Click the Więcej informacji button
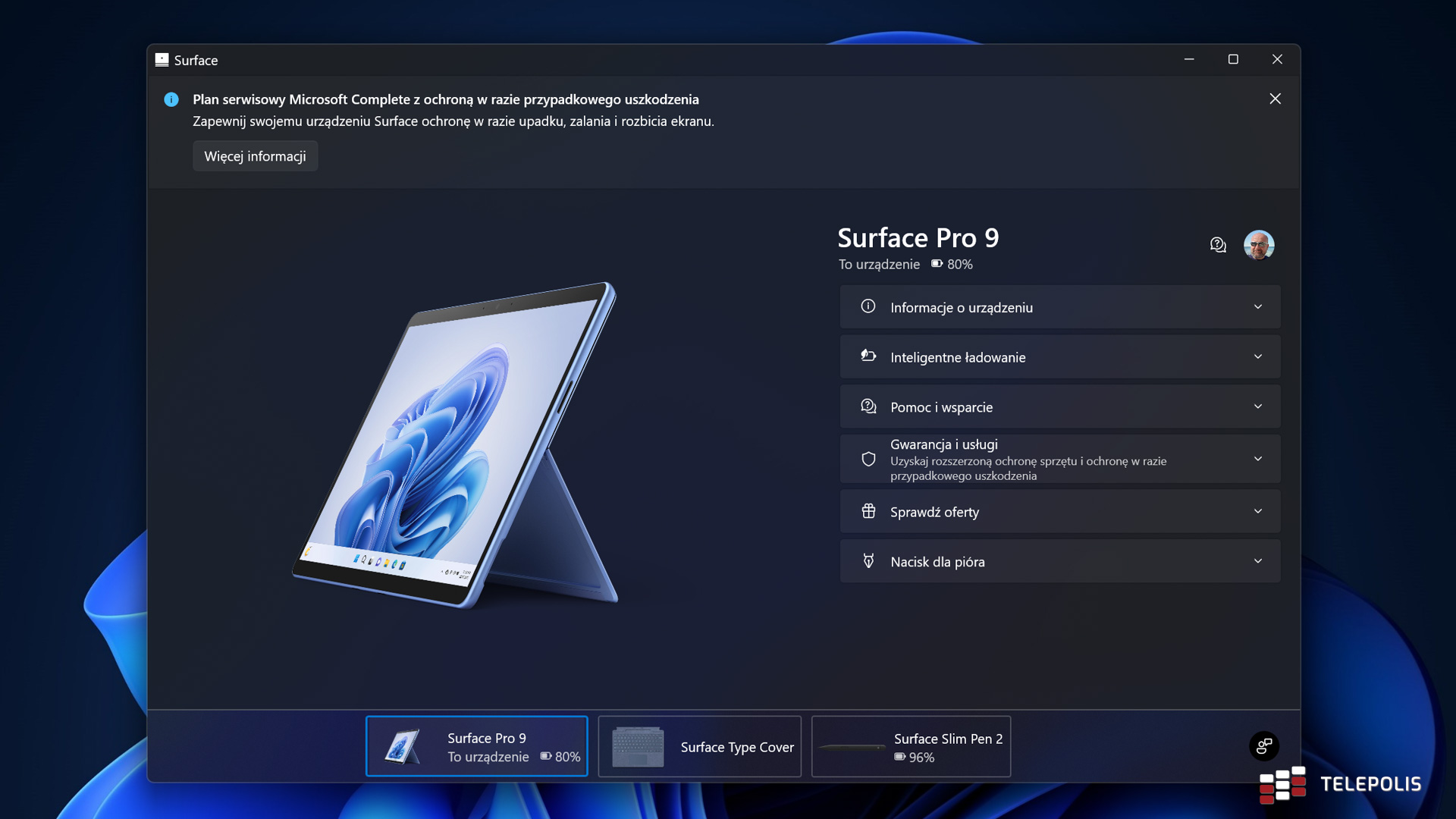This screenshot has height=819, width=1456. pyautogui.click(x=255, y=155)
